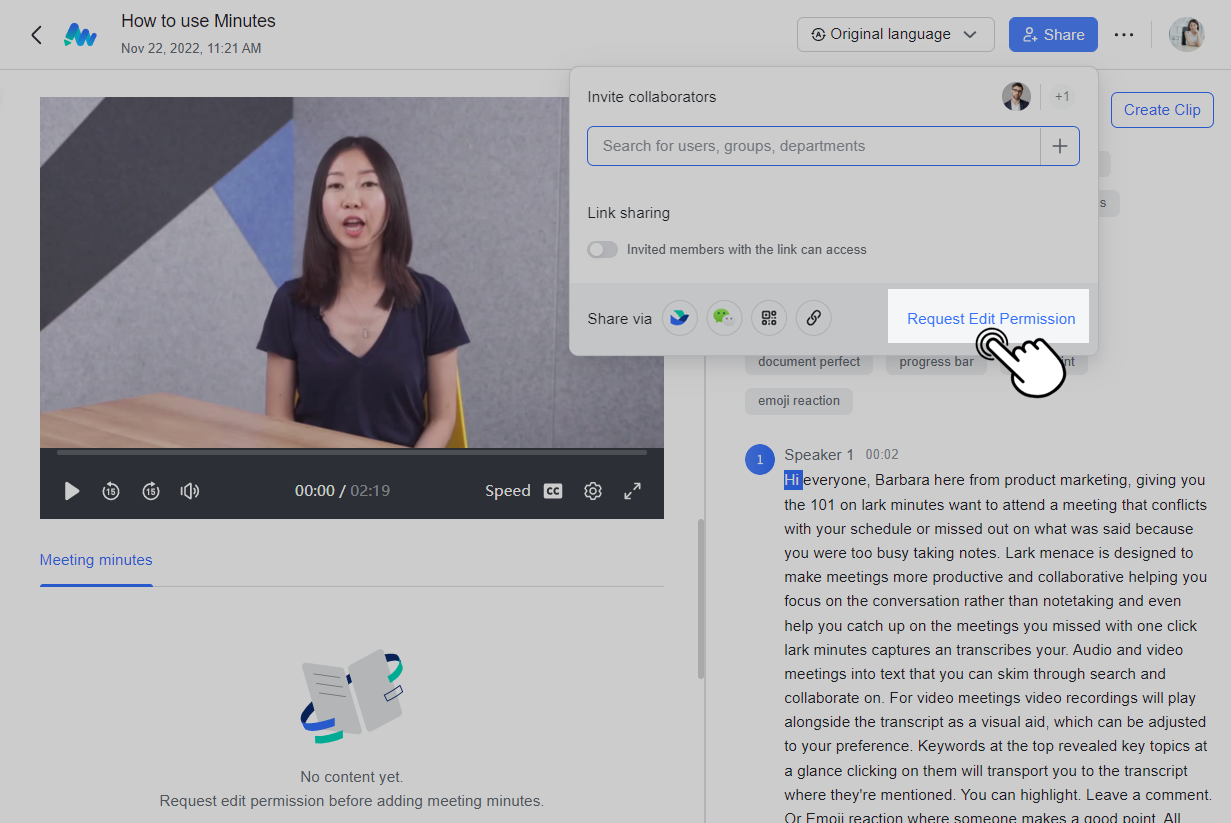
Task: Open video player settings gear
Action: (x=593, y=491)
